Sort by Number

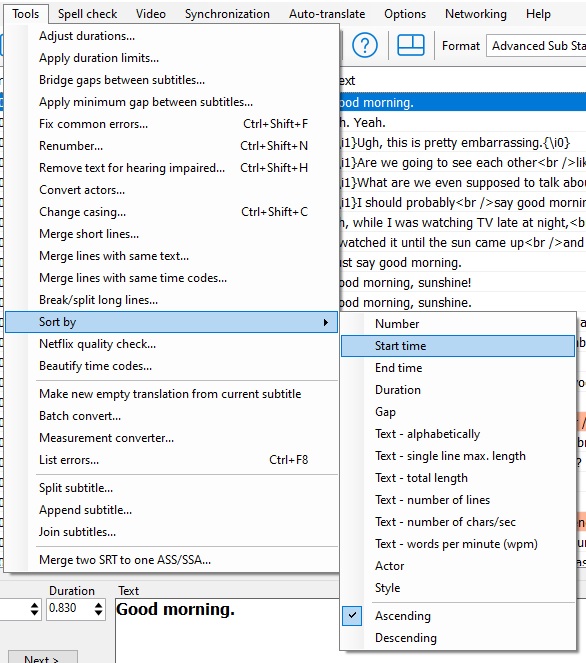[x=458, y=324]
